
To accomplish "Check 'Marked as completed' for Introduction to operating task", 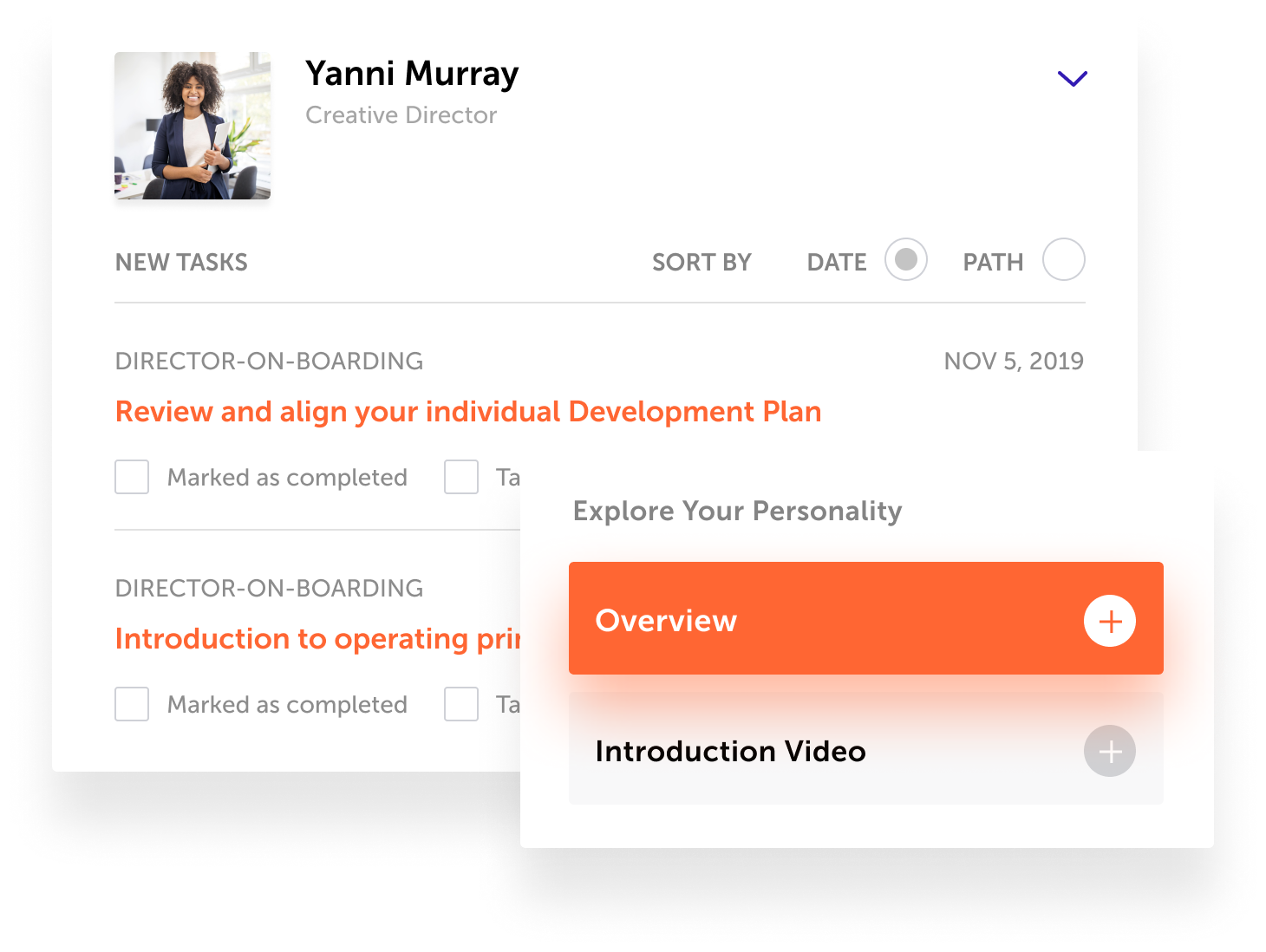I will click(x=132, y=704).
